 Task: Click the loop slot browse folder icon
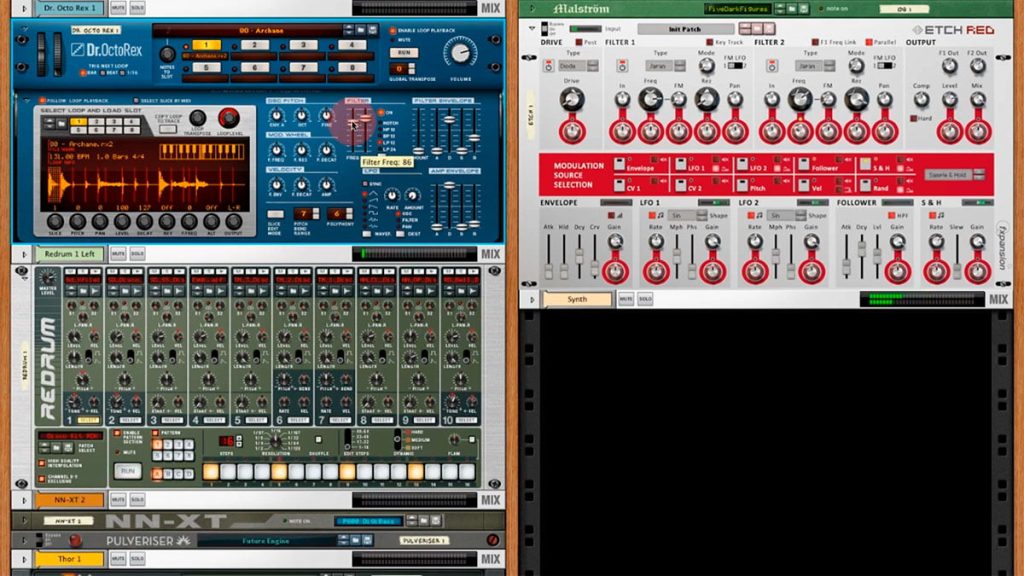[61, 123]
